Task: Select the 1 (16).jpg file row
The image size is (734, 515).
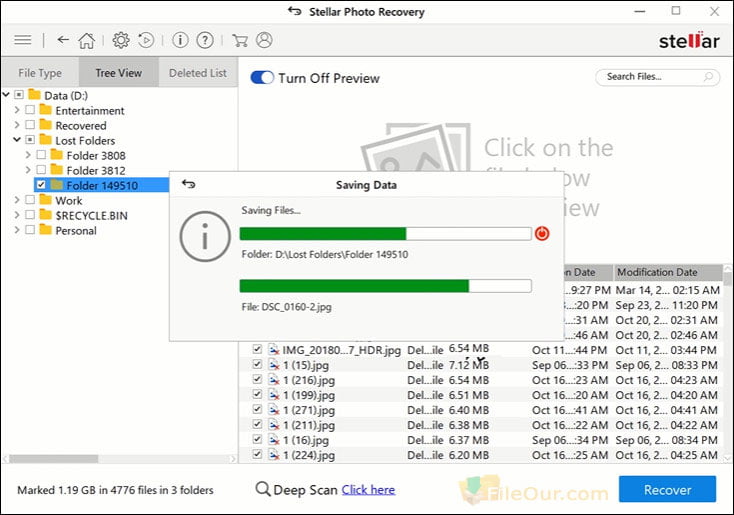Action: click(x=480, y=440)
